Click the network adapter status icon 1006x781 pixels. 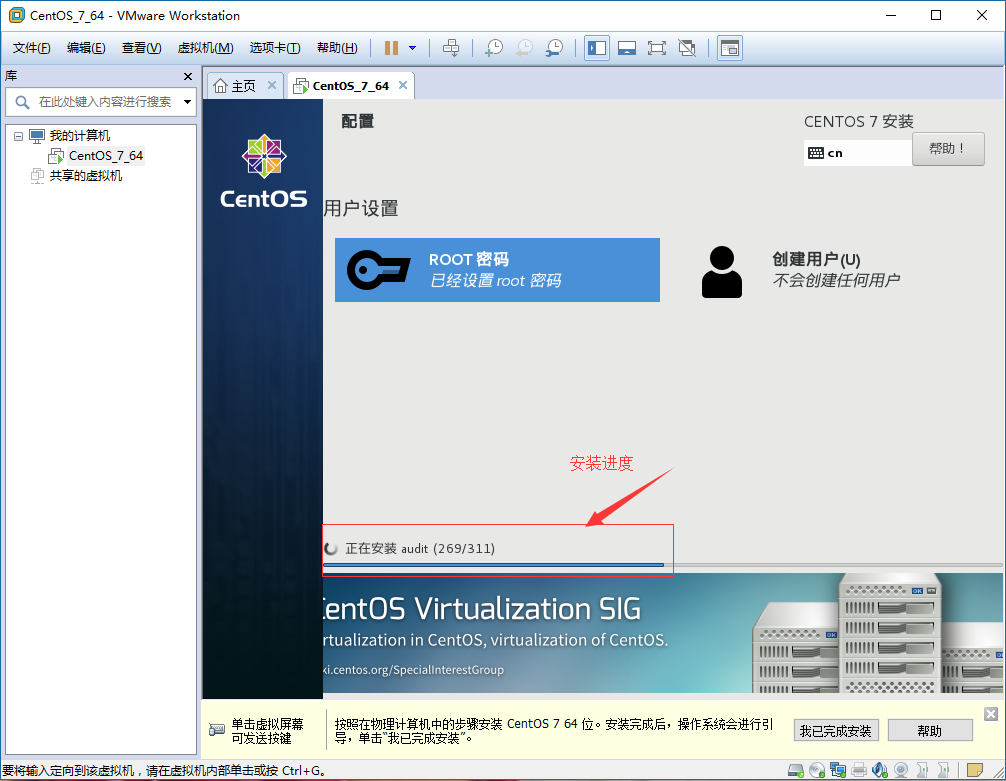(x=838, y=769)
